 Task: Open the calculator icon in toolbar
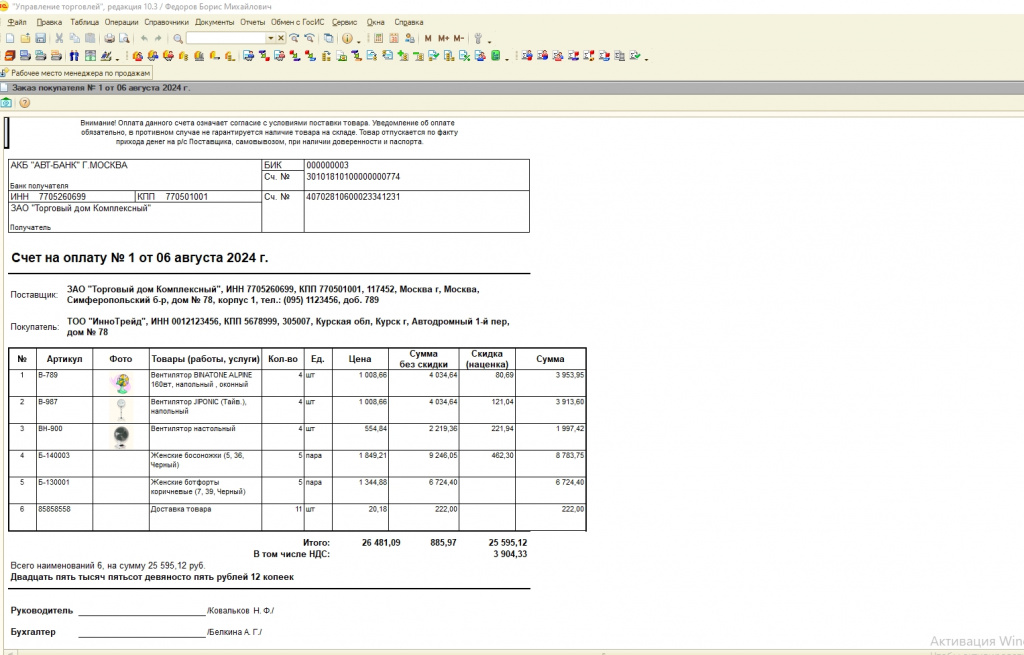tap(380, 38)
